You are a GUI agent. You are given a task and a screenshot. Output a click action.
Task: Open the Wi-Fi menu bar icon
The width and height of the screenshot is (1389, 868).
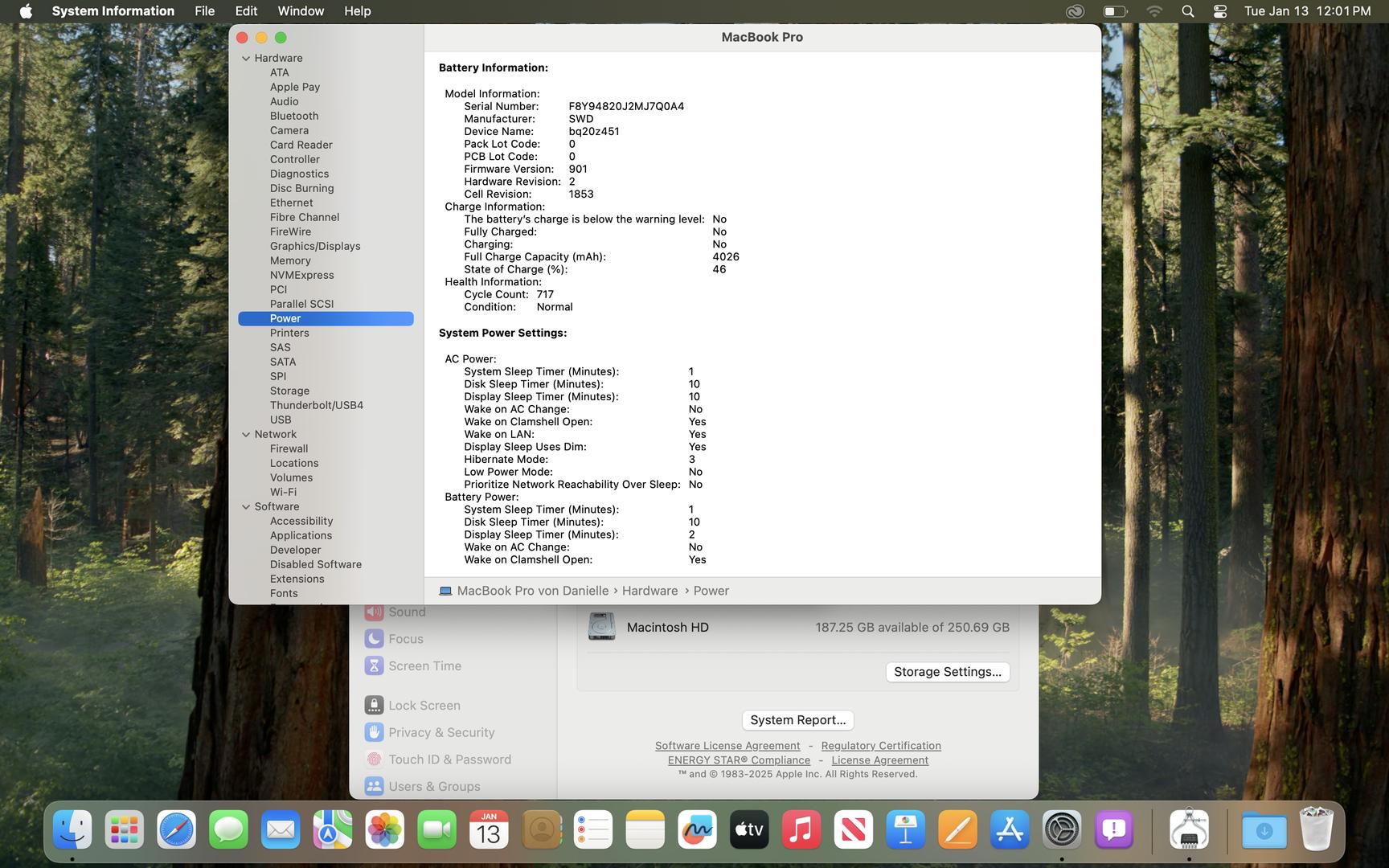[x=1153, y=11]
